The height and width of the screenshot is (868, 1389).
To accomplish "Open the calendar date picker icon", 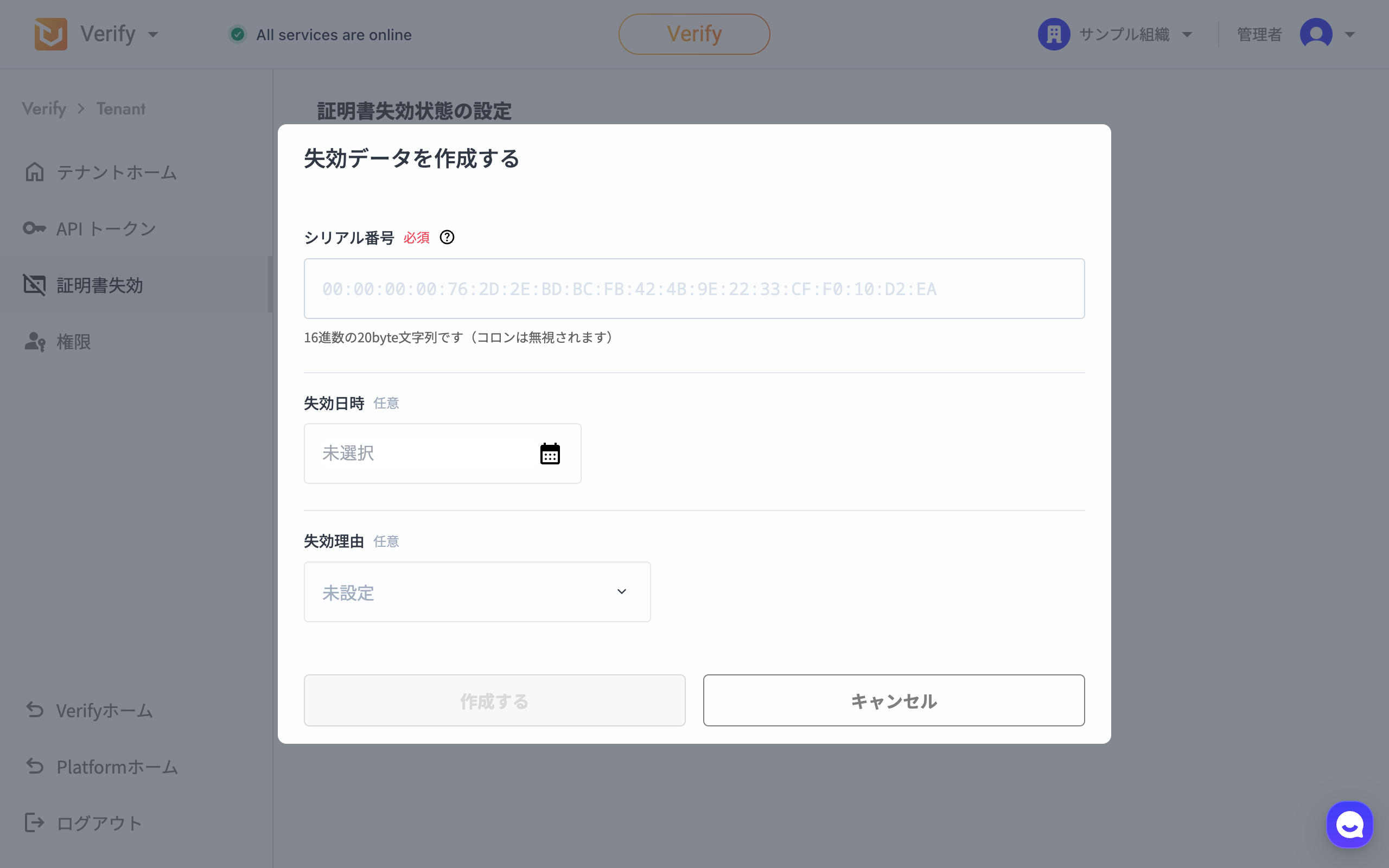I will [550, 454].
